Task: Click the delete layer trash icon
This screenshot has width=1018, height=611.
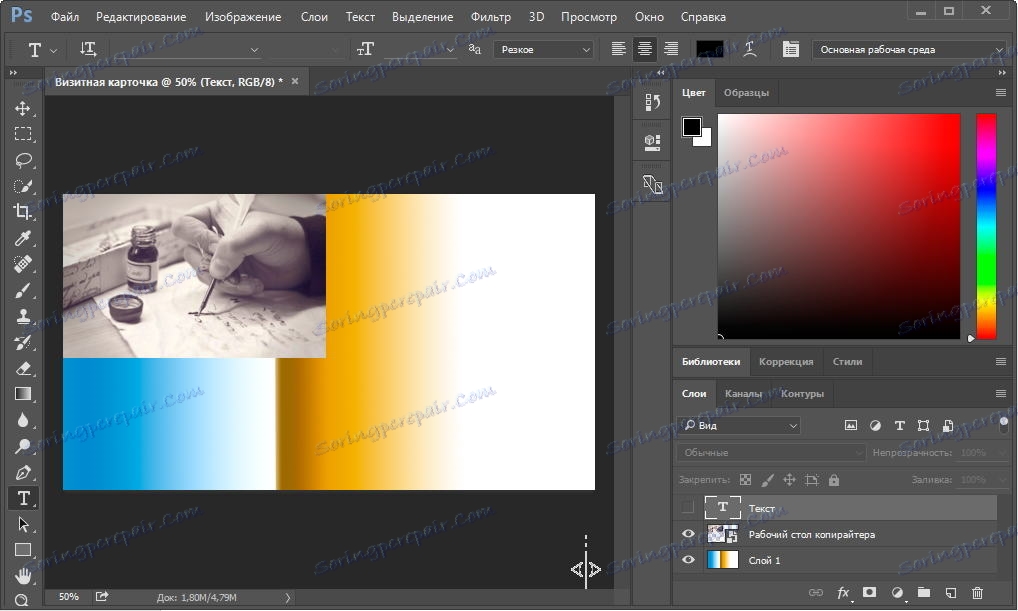Action: [x=977, y=593]
